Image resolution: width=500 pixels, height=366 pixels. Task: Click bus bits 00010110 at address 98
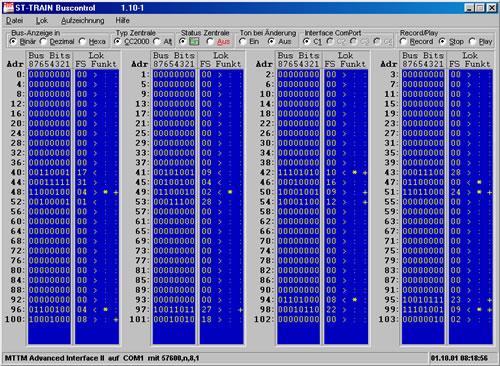point(298,310)
